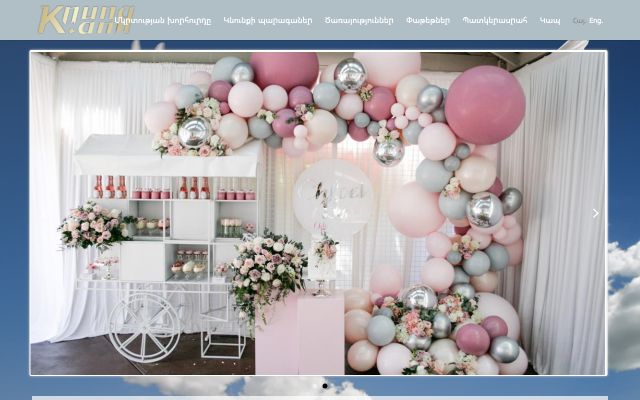Select the slideshow pagination dot

click(x=325, y=386)
